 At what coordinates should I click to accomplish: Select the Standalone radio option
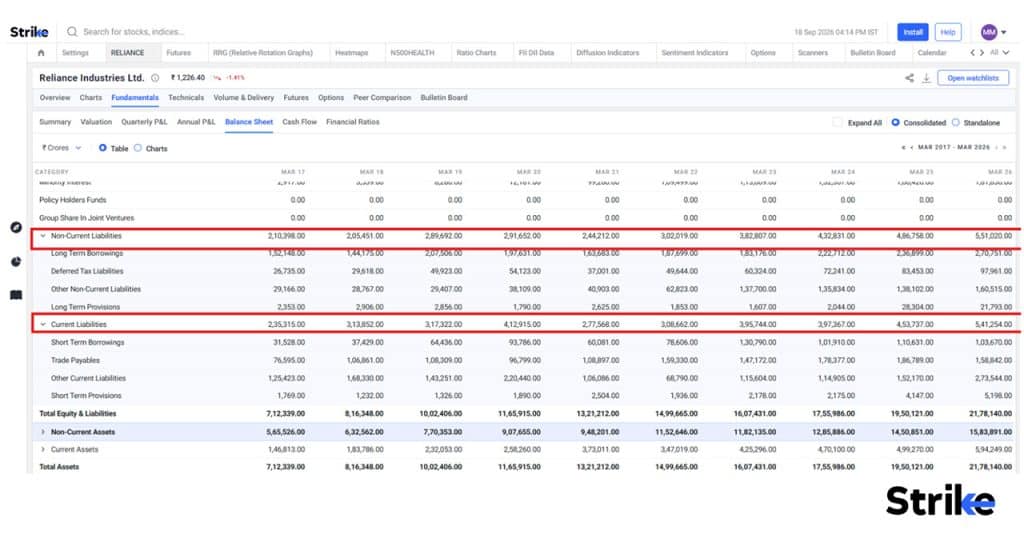click(955, 122)
